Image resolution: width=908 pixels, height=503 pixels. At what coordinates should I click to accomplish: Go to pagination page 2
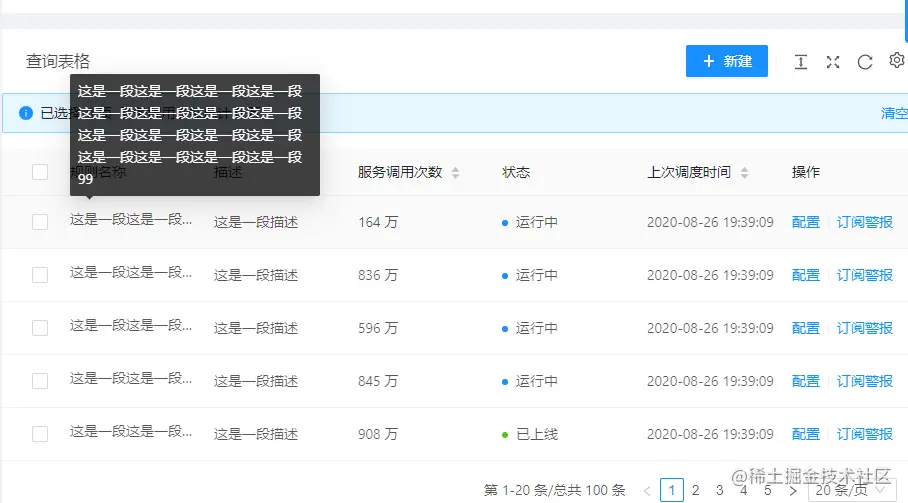[695, 490]
